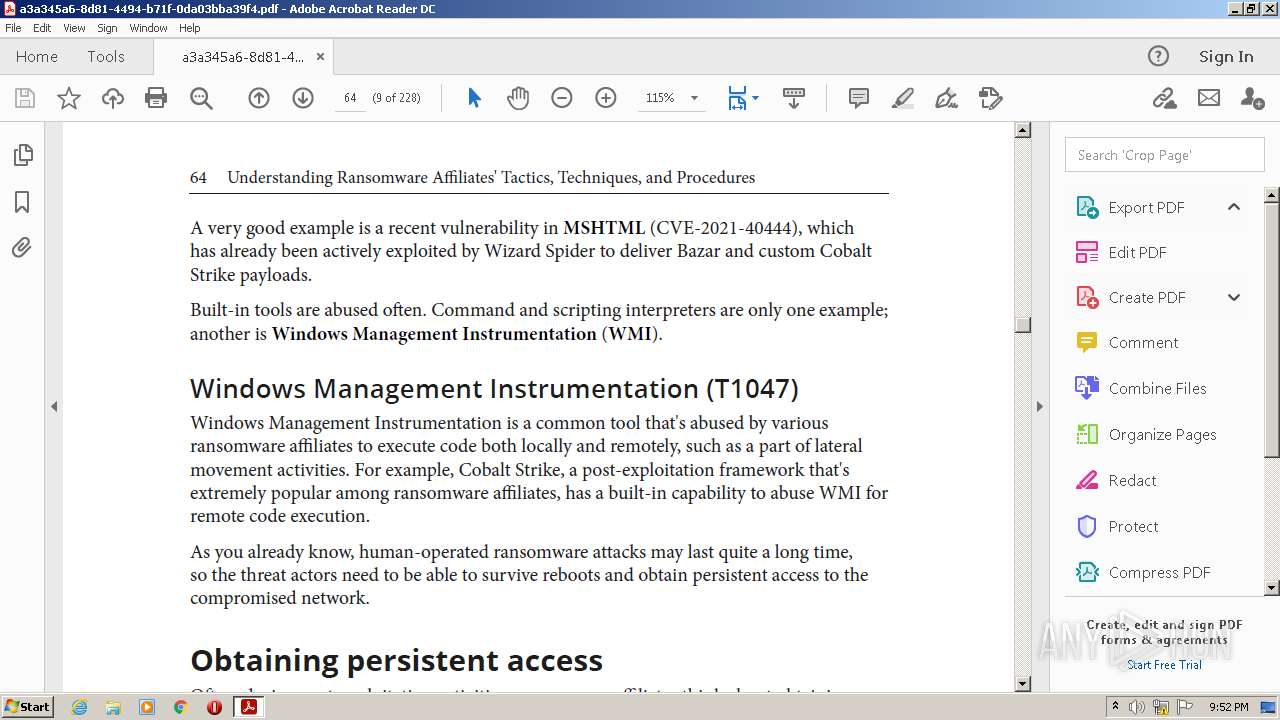Open file explorer folder on taskbar

(x=113, y=707)
